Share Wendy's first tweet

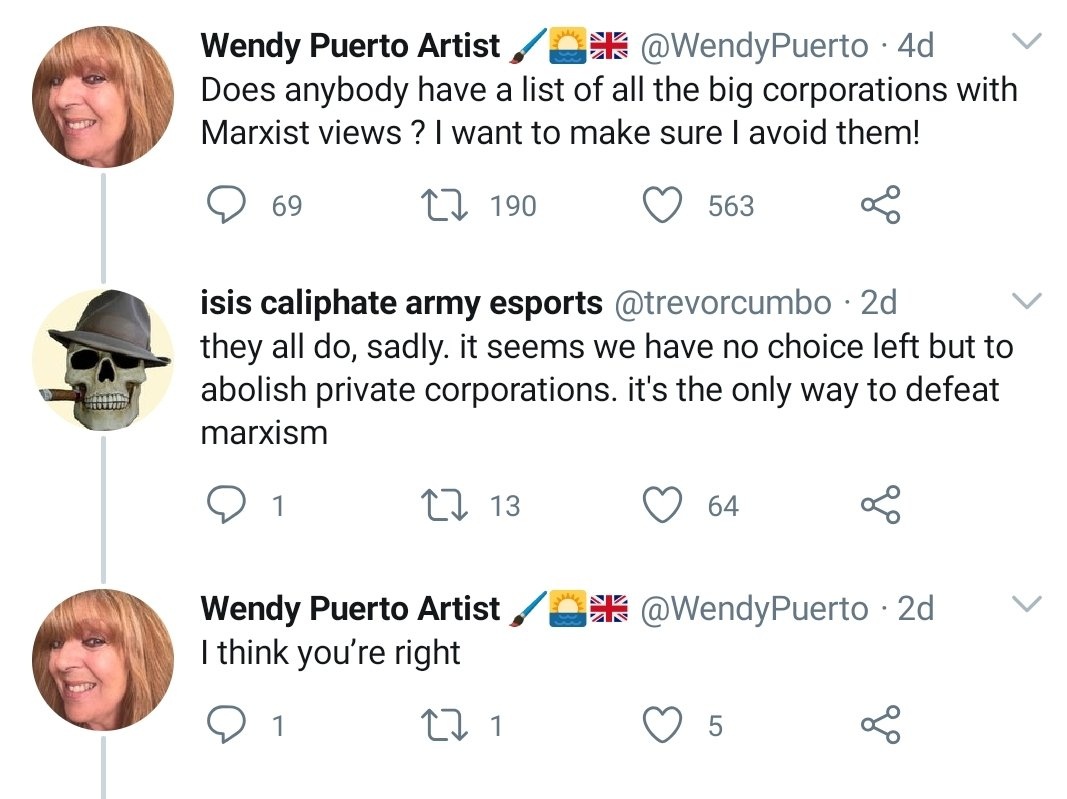880,205
